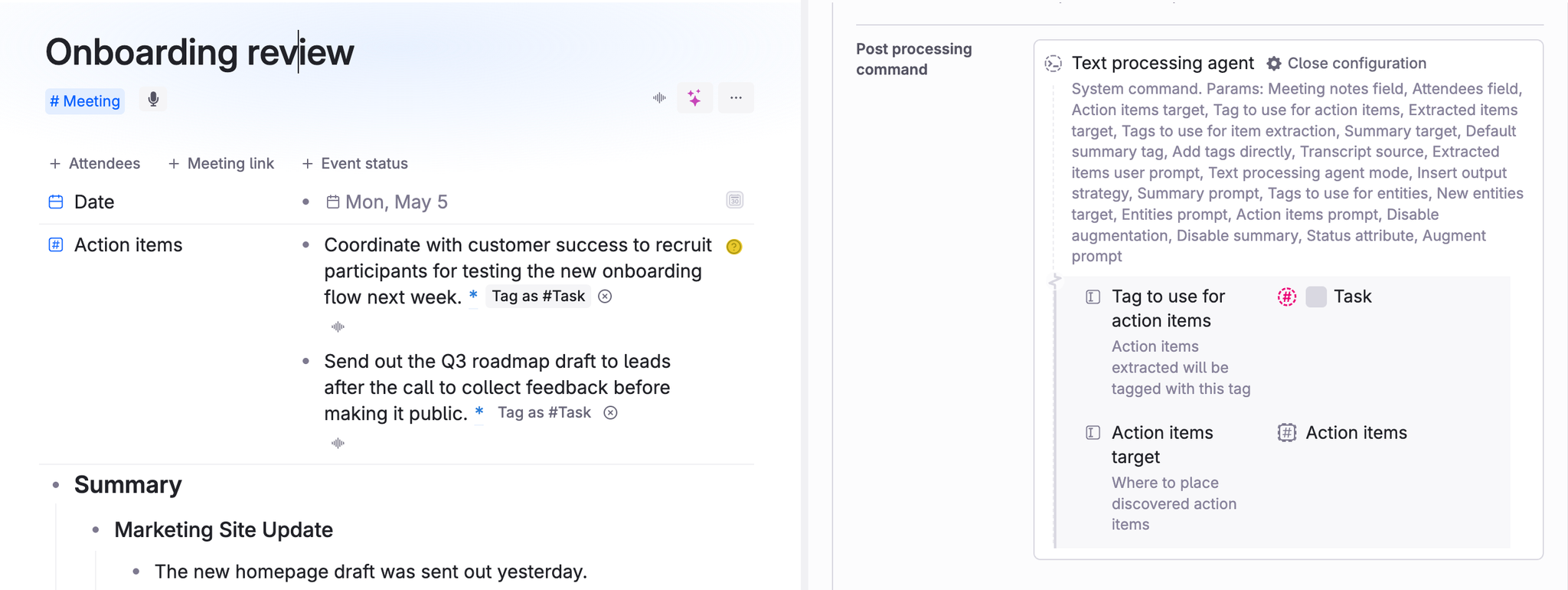Add Attendees field
Viewport: 1568px width, 590px height.
(x=95, y=163)
